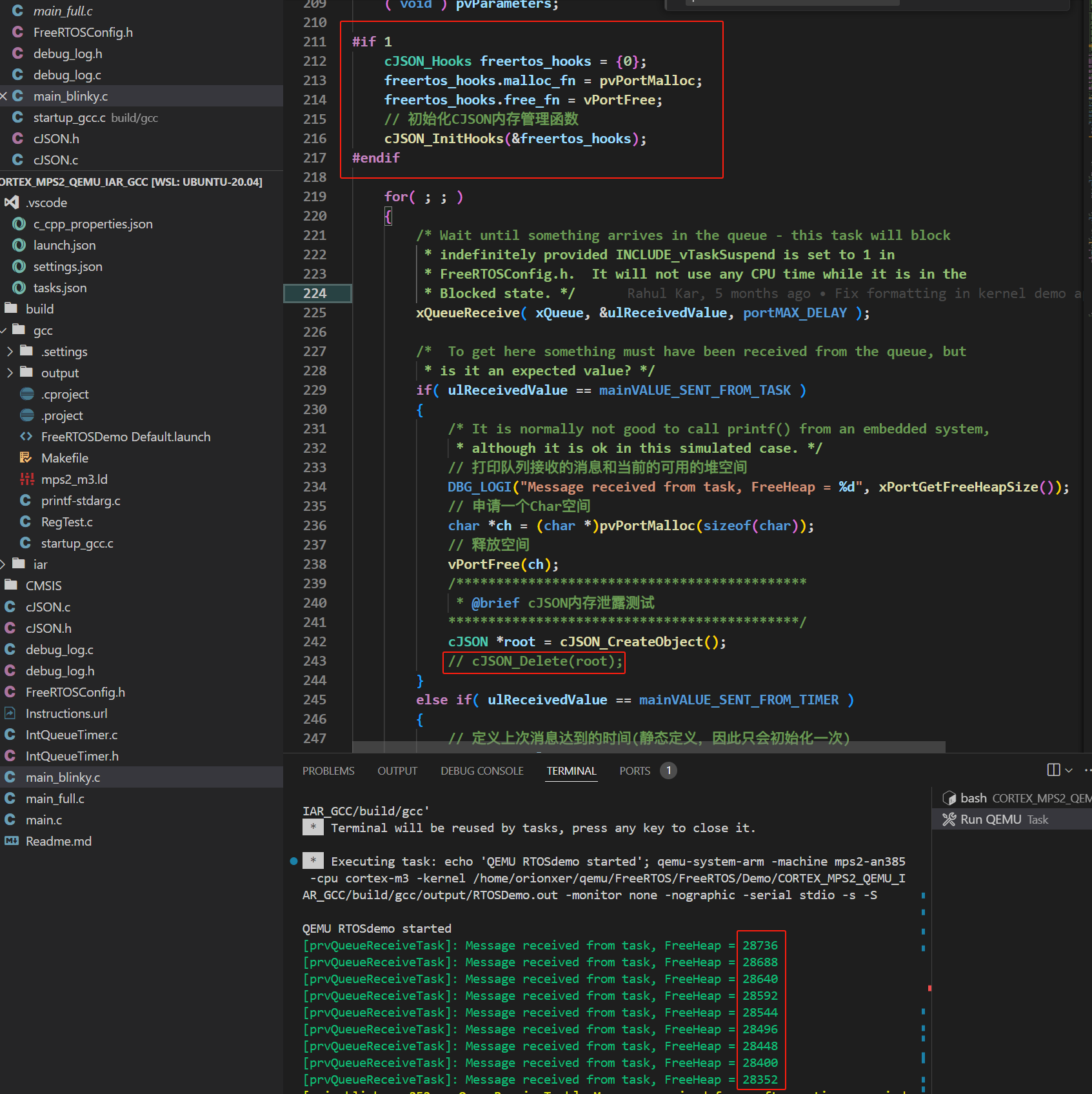Select the bash terminal instance
Viewport: 1092px width, 1094px height.
pyautogui.click(x=1013, y=799)
